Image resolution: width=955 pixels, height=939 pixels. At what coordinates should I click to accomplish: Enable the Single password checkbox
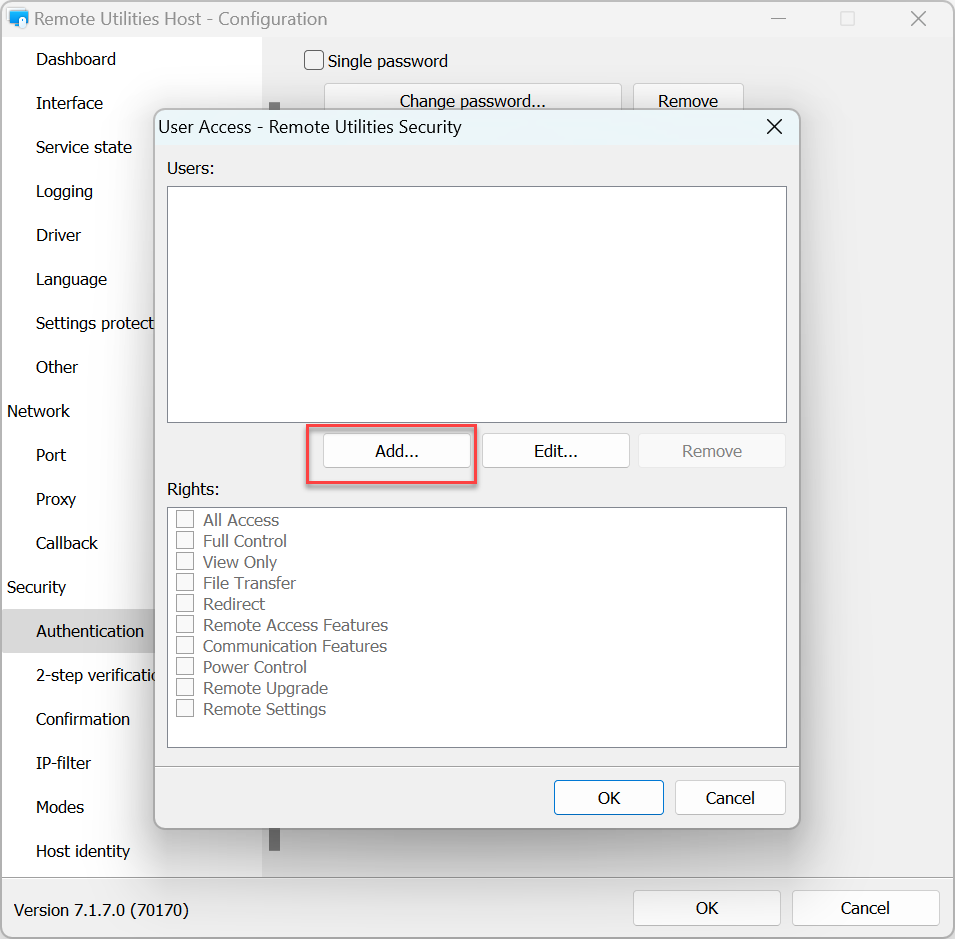(314, 61)
